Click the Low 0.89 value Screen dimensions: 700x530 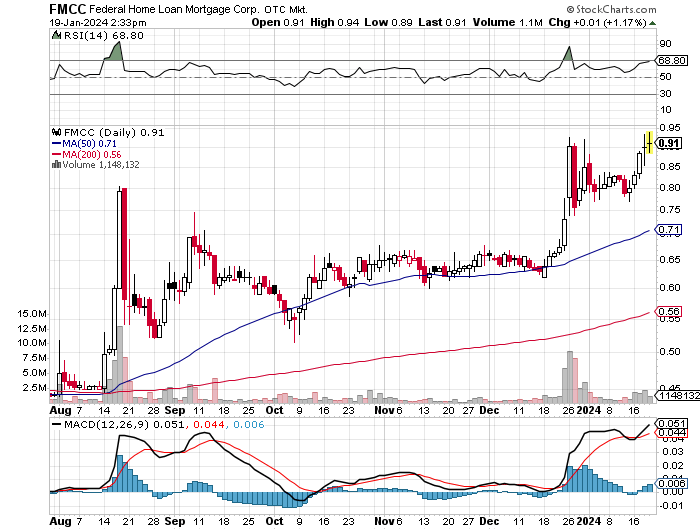tap(388, 22)
